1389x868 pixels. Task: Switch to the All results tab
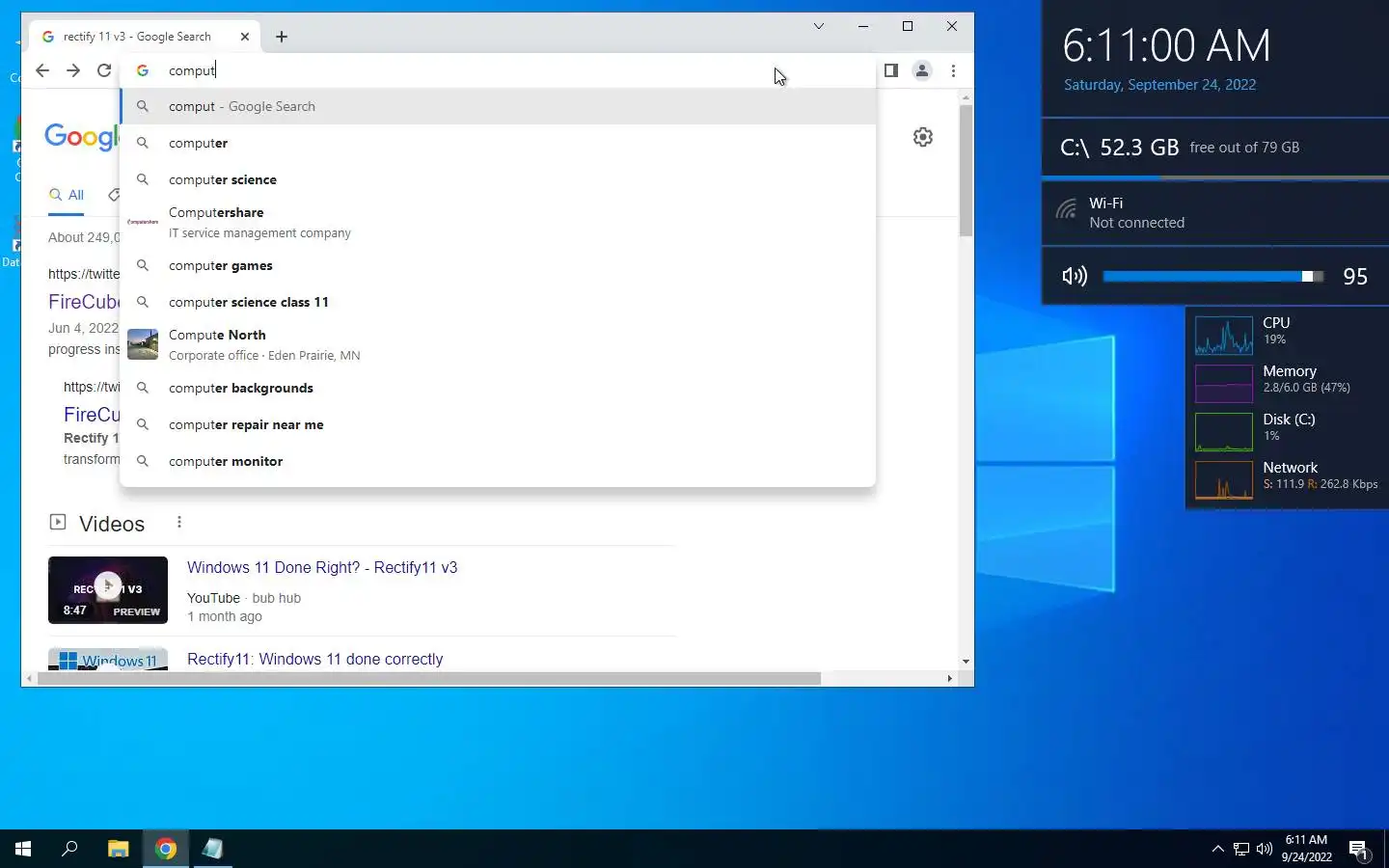(67, 195)
